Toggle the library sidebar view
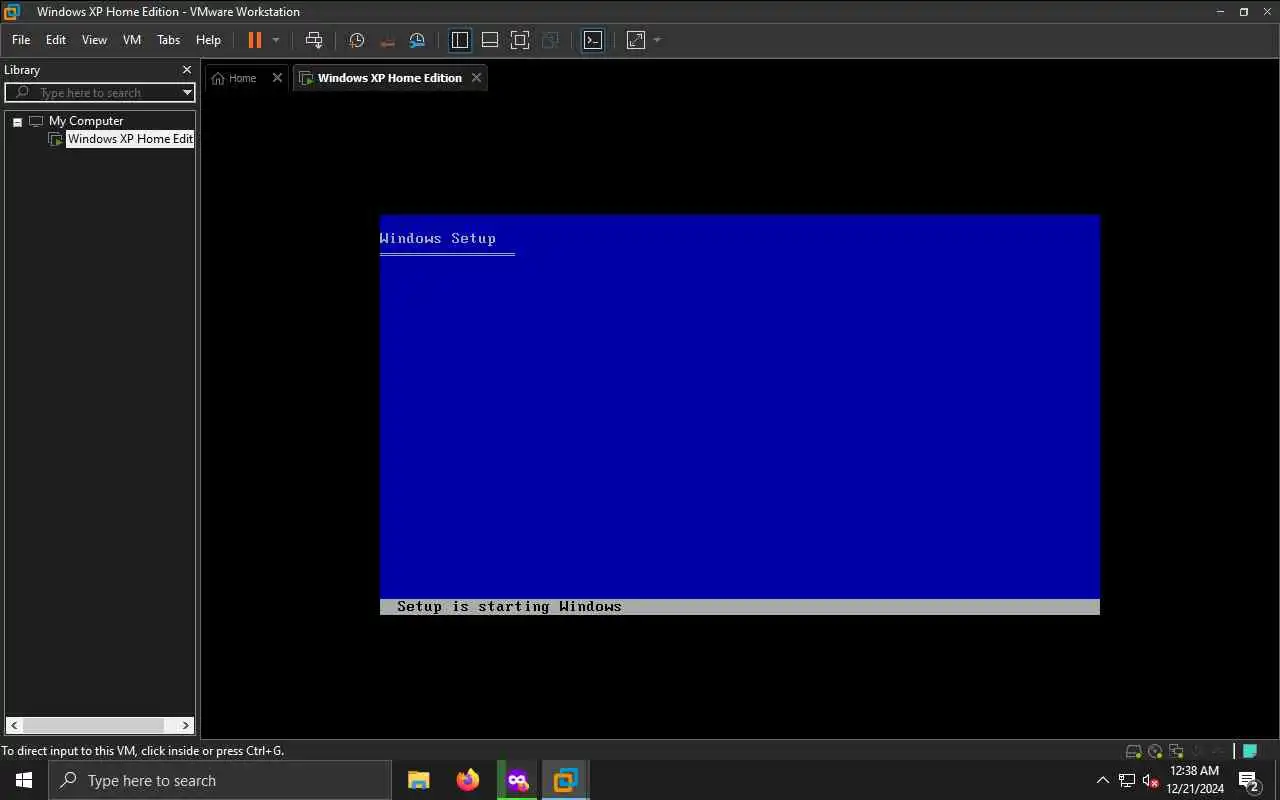 [x=460, y=40]
